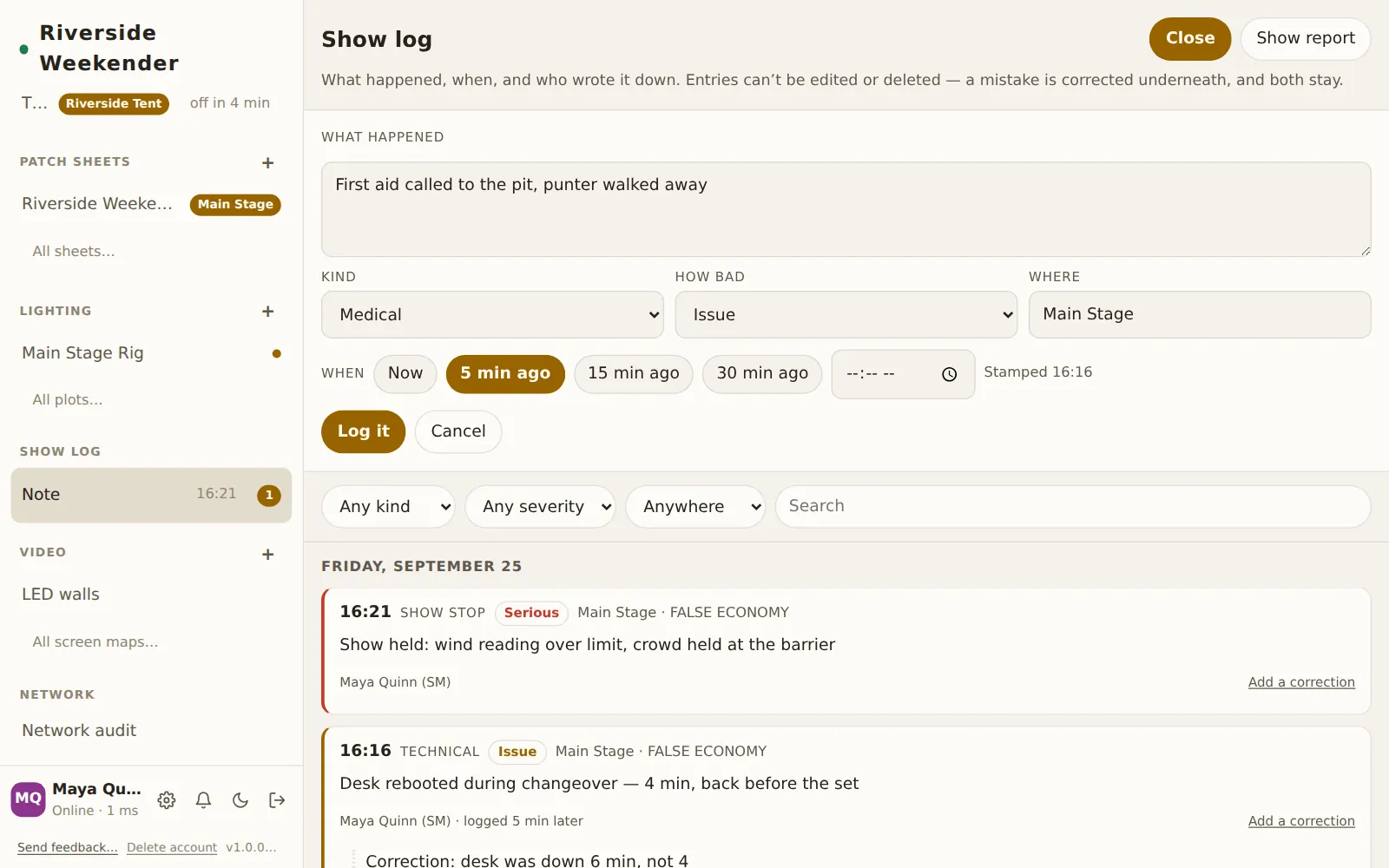The height and width of the screenshot is (868, 1389).
Task: Select the 30 min ago chip
Action: coord(762,374)
